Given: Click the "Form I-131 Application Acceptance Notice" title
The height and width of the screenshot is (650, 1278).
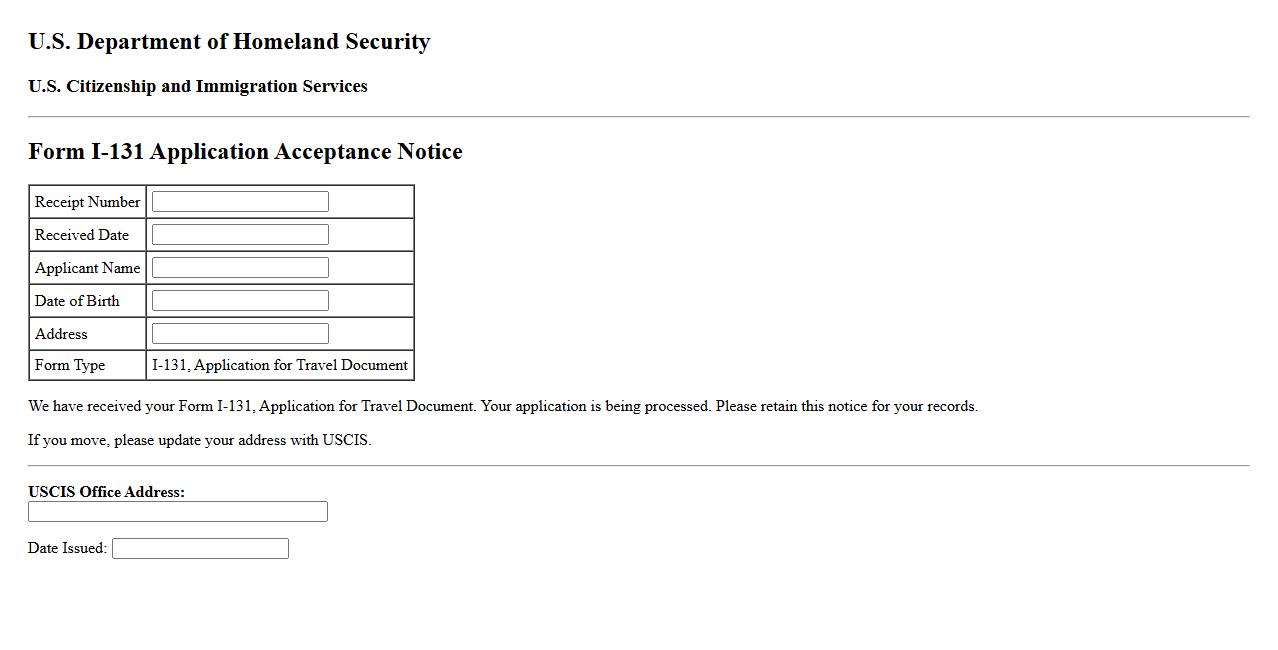Looking at the screenshot, I should [x=245, y=152].
